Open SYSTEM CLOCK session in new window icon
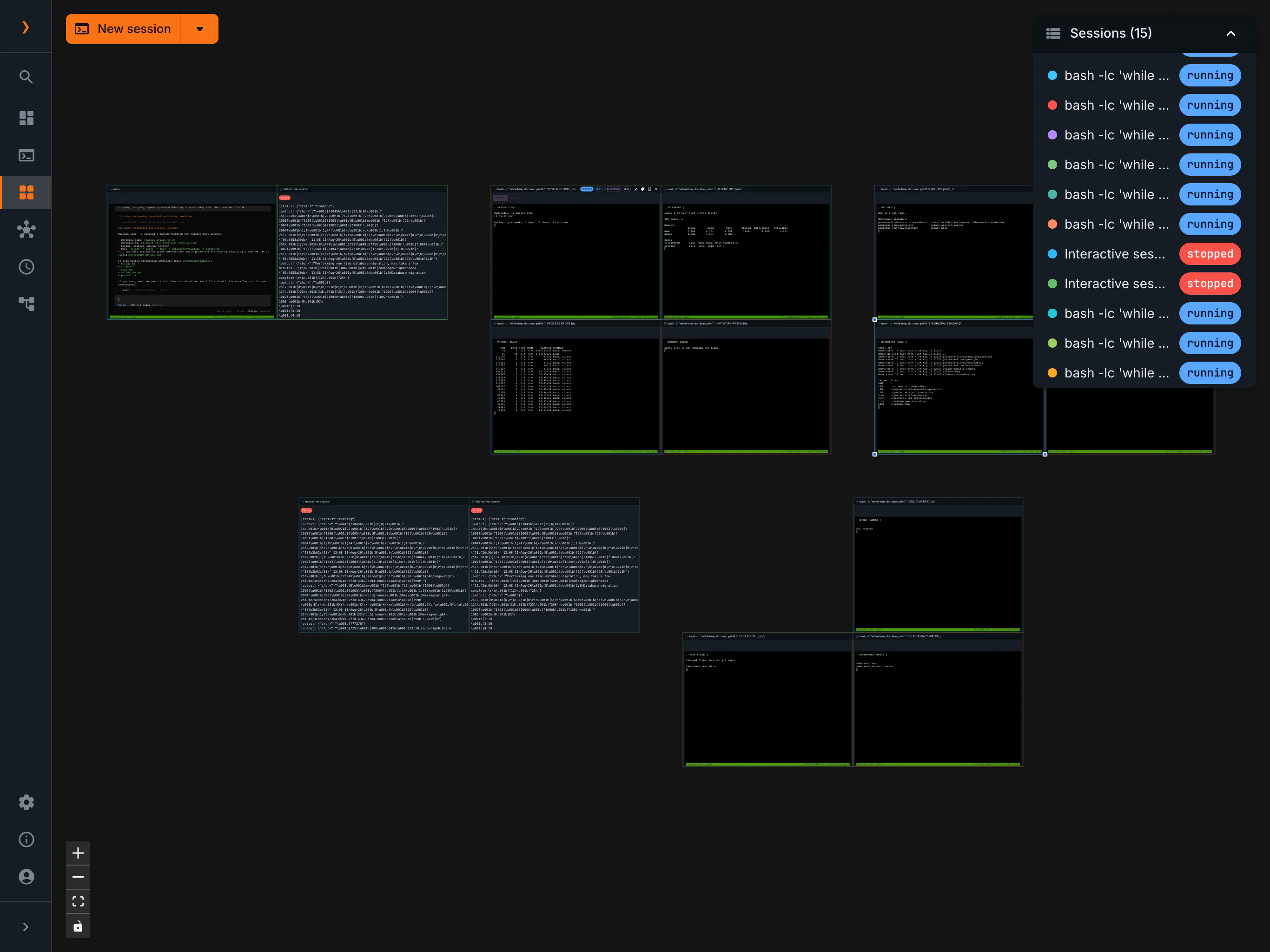The height and width of the screenshot is (952, 1270). (649, 189)
